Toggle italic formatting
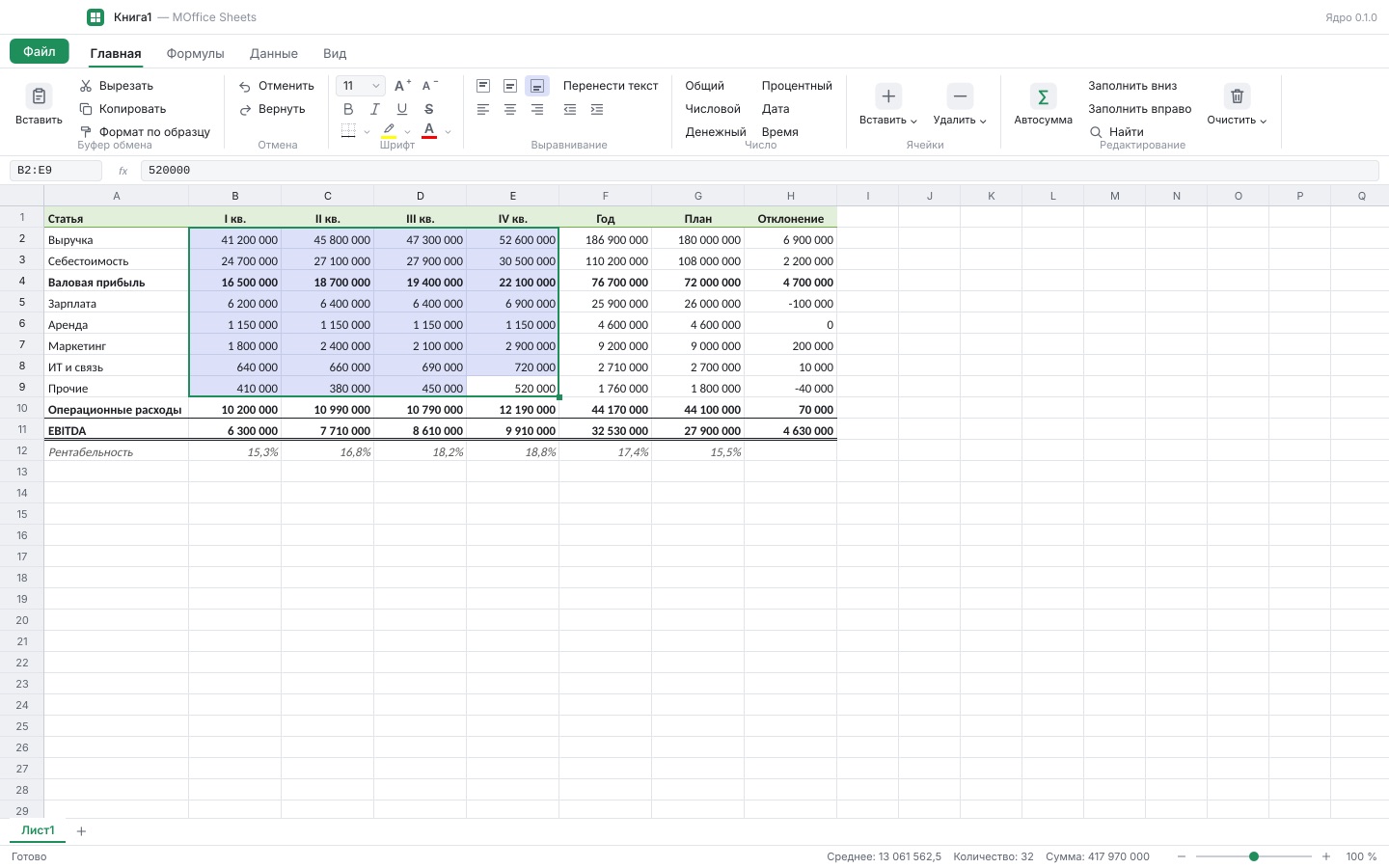The height and width of the screenshot is (868, 1389). coord(375,109)
